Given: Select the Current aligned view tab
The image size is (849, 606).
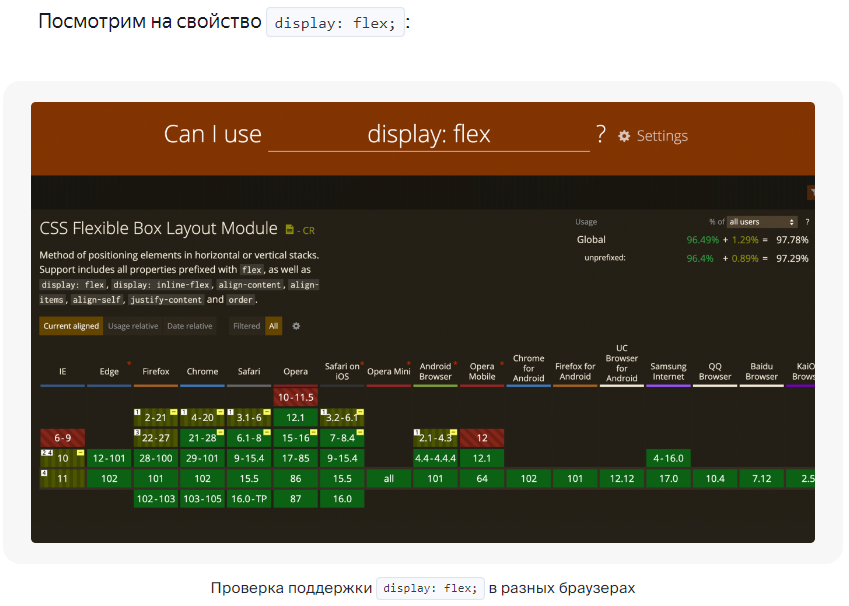Looking at the screenshot, I should (x=71, y=326).
